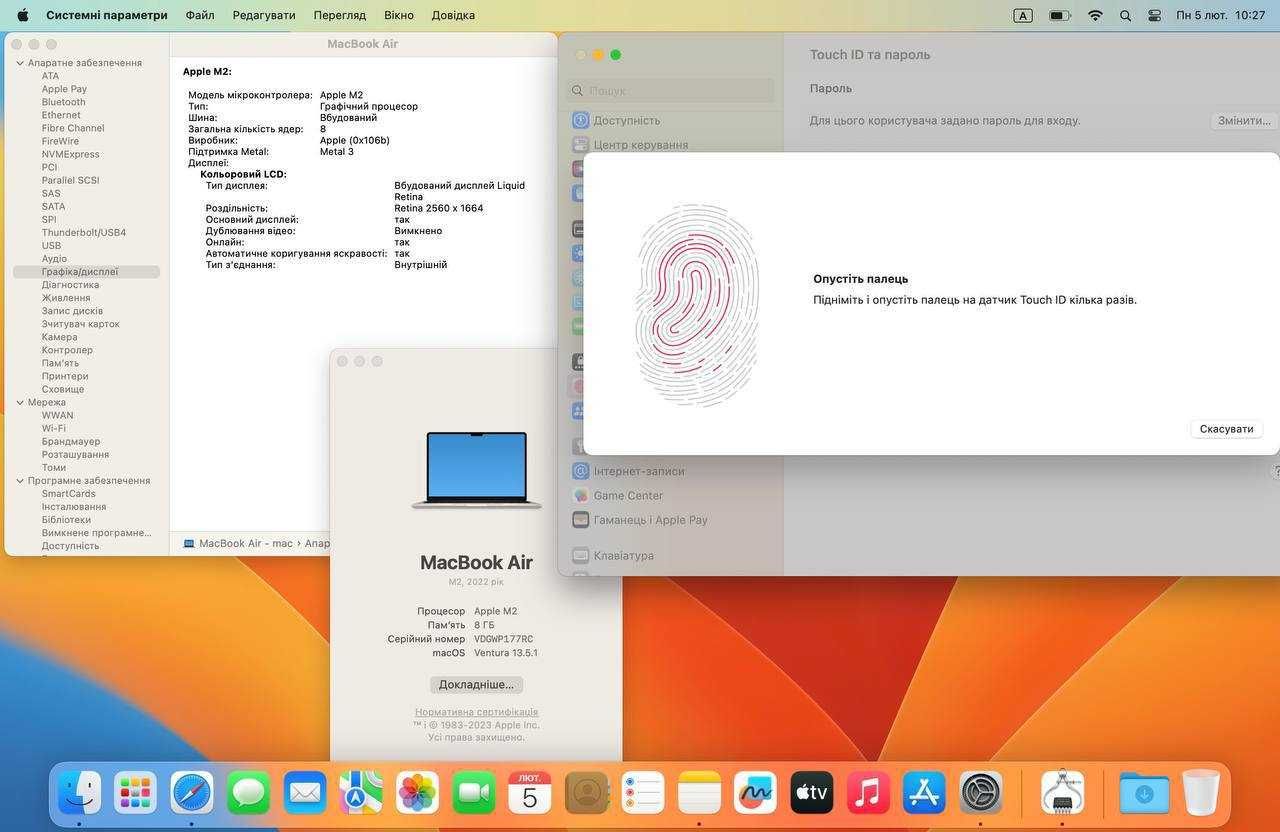
Task: Click the Докладніше… button
Action: (476, 685)
